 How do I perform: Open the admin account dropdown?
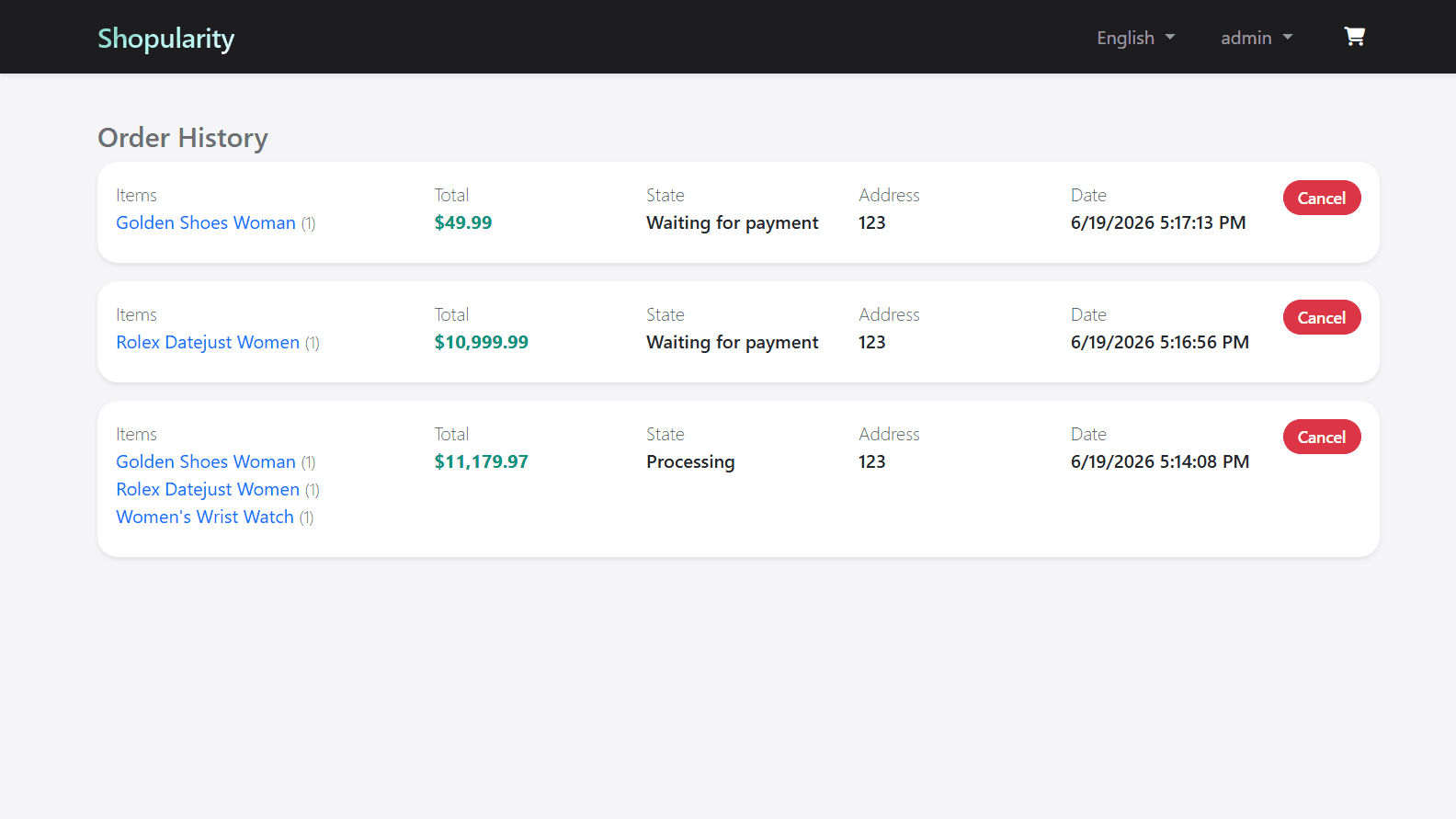click(1257, 38)
